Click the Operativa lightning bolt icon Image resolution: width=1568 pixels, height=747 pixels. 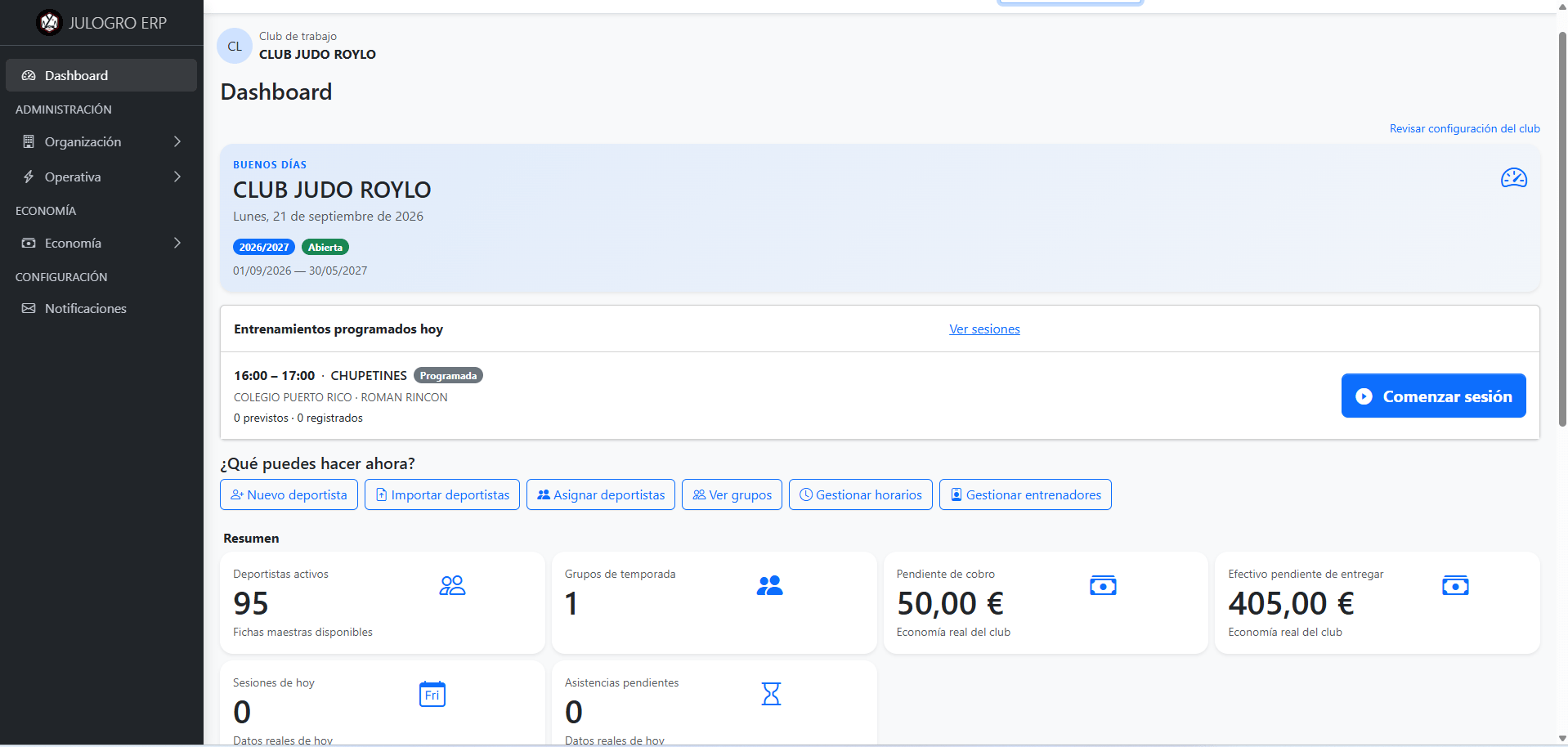[29, 177]
